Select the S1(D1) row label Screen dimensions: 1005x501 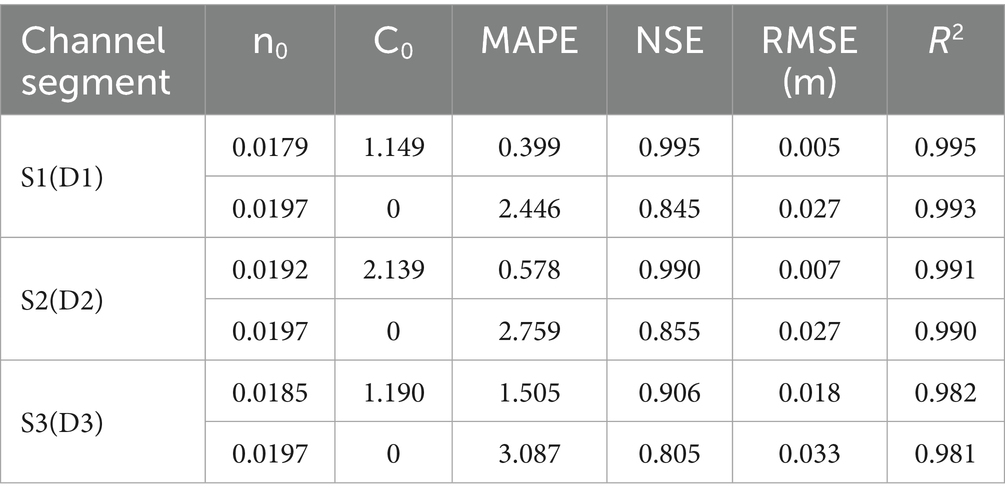tap(62, 179)
